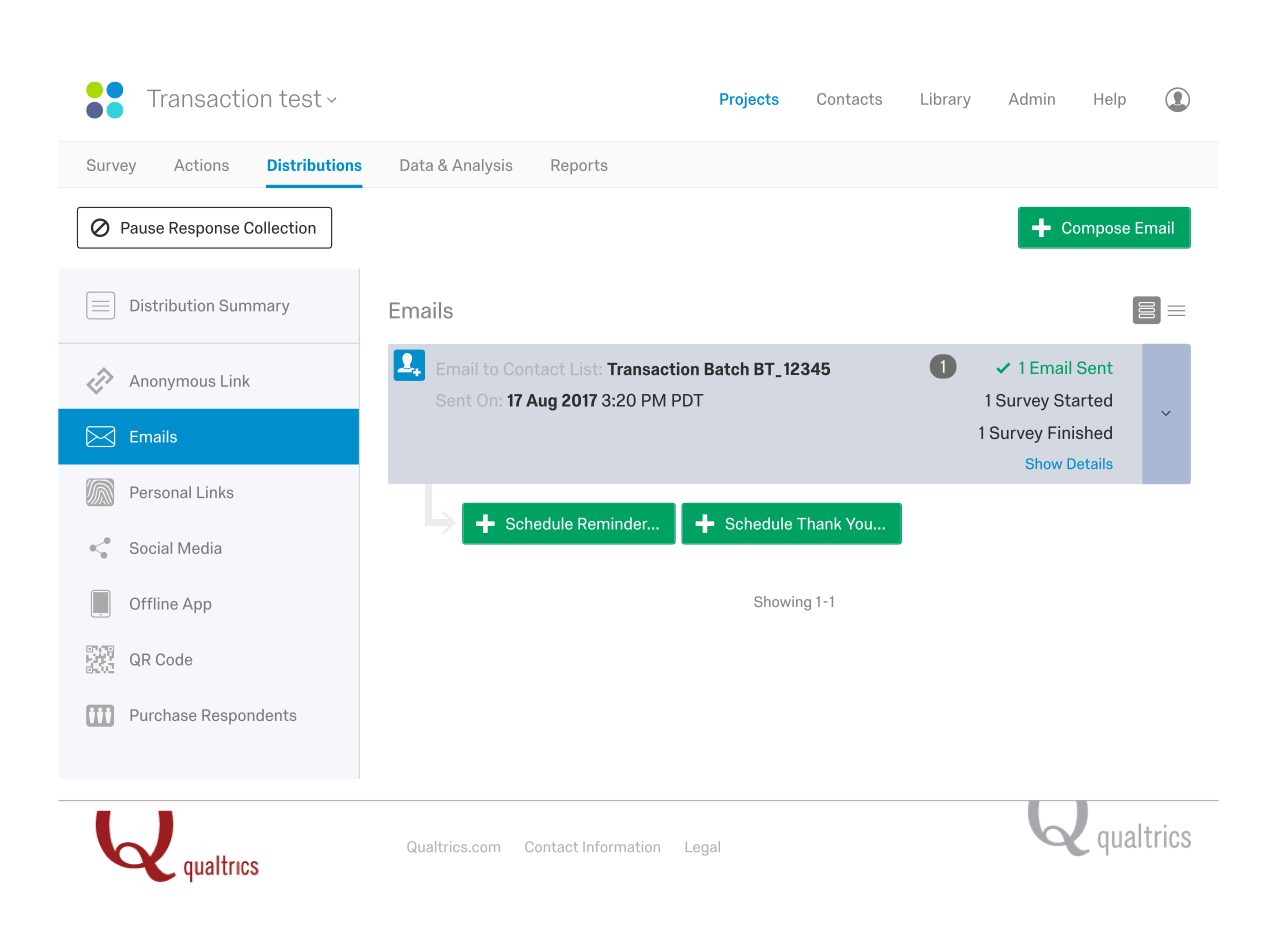This screenshot has width=1275, height=942.
Task: Open the Qualtrics.com footer link
Action: pyautogui.click(x=453, y=847)
